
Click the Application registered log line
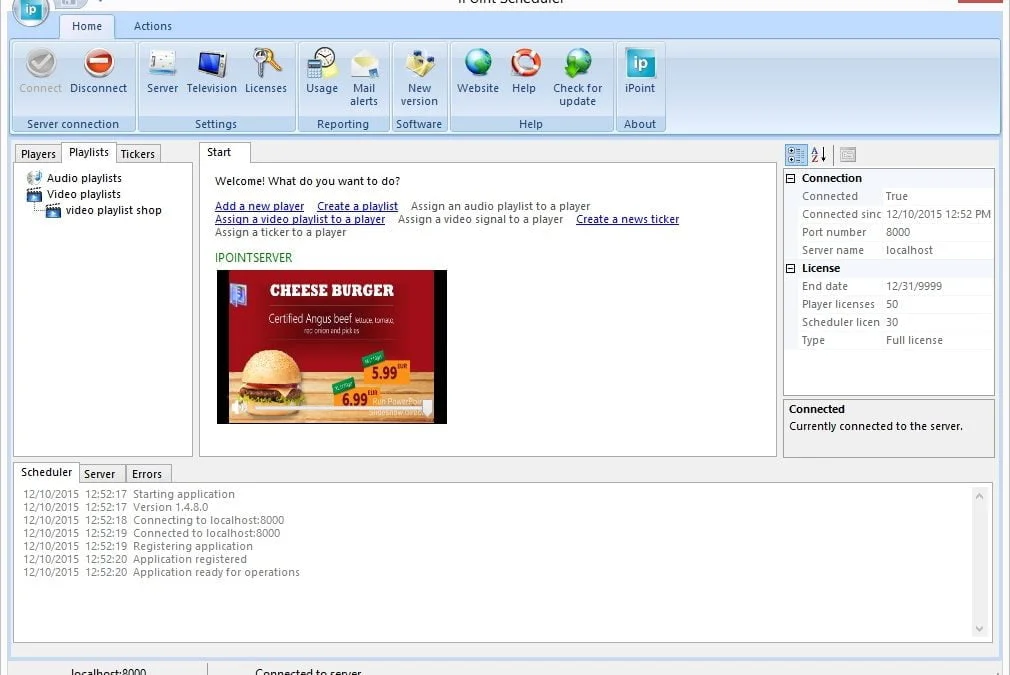point(135,559)
